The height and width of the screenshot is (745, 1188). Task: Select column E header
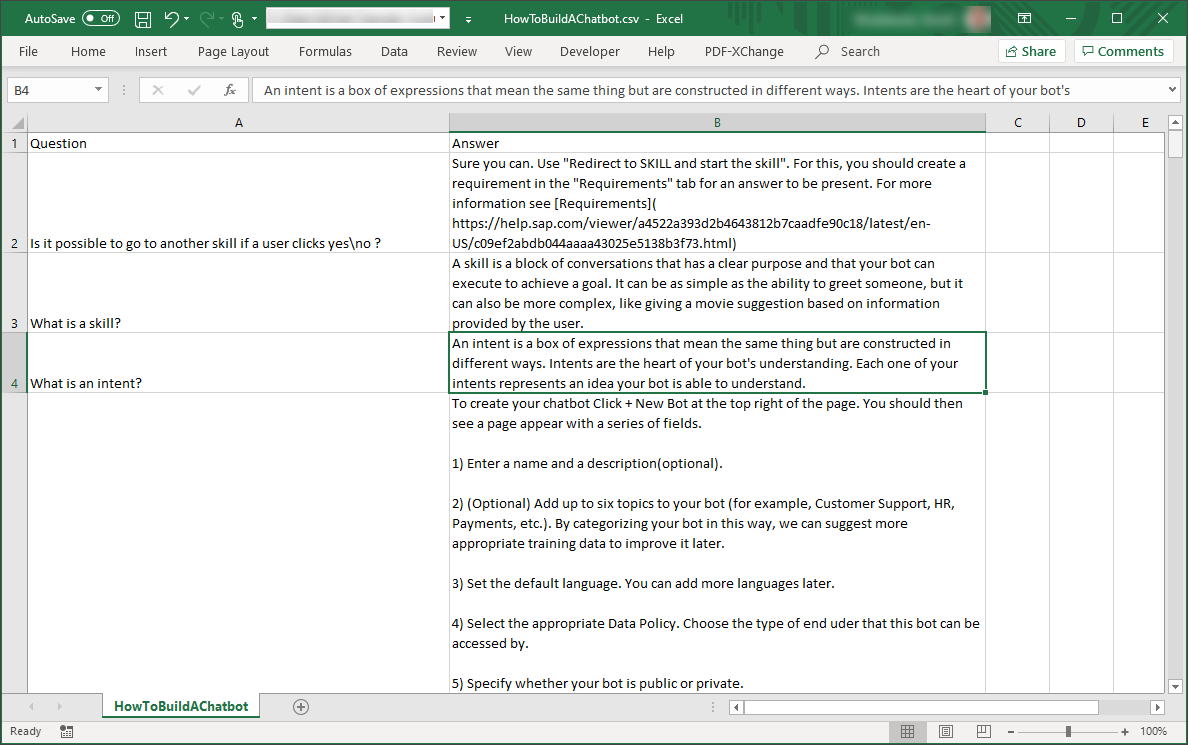click(1139, 123)
